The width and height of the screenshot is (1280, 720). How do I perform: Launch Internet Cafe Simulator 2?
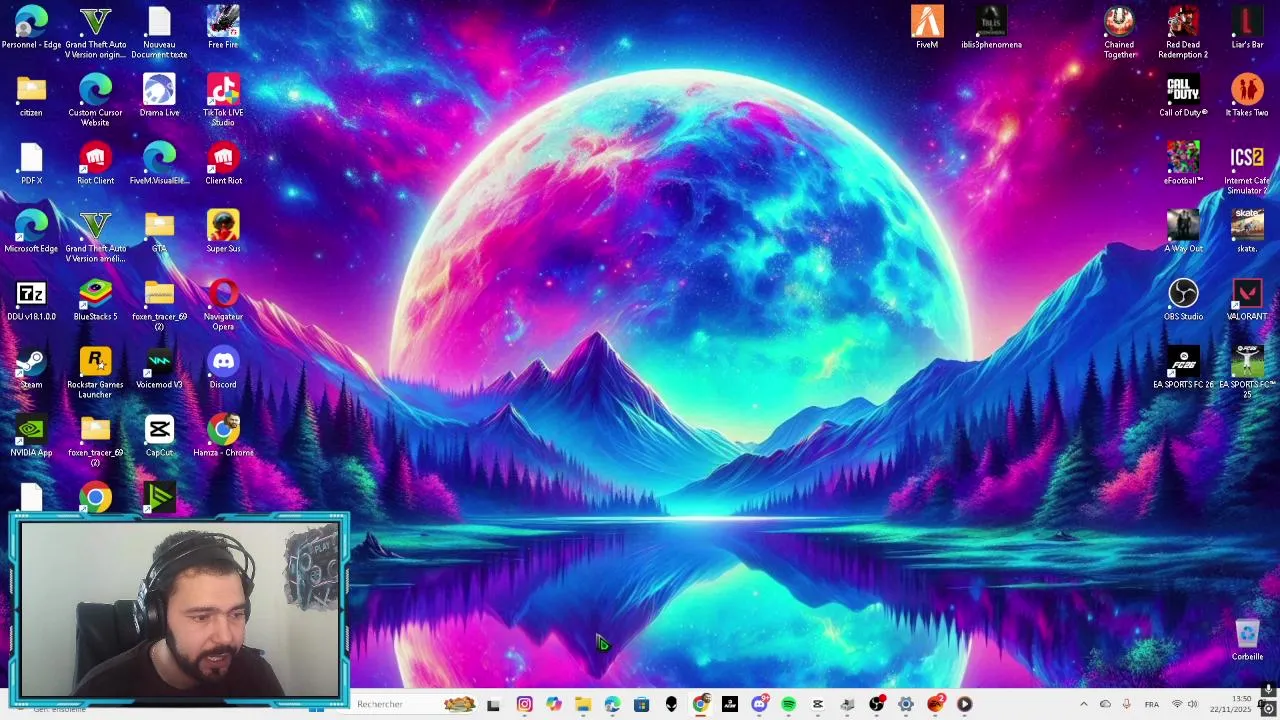1247,168
